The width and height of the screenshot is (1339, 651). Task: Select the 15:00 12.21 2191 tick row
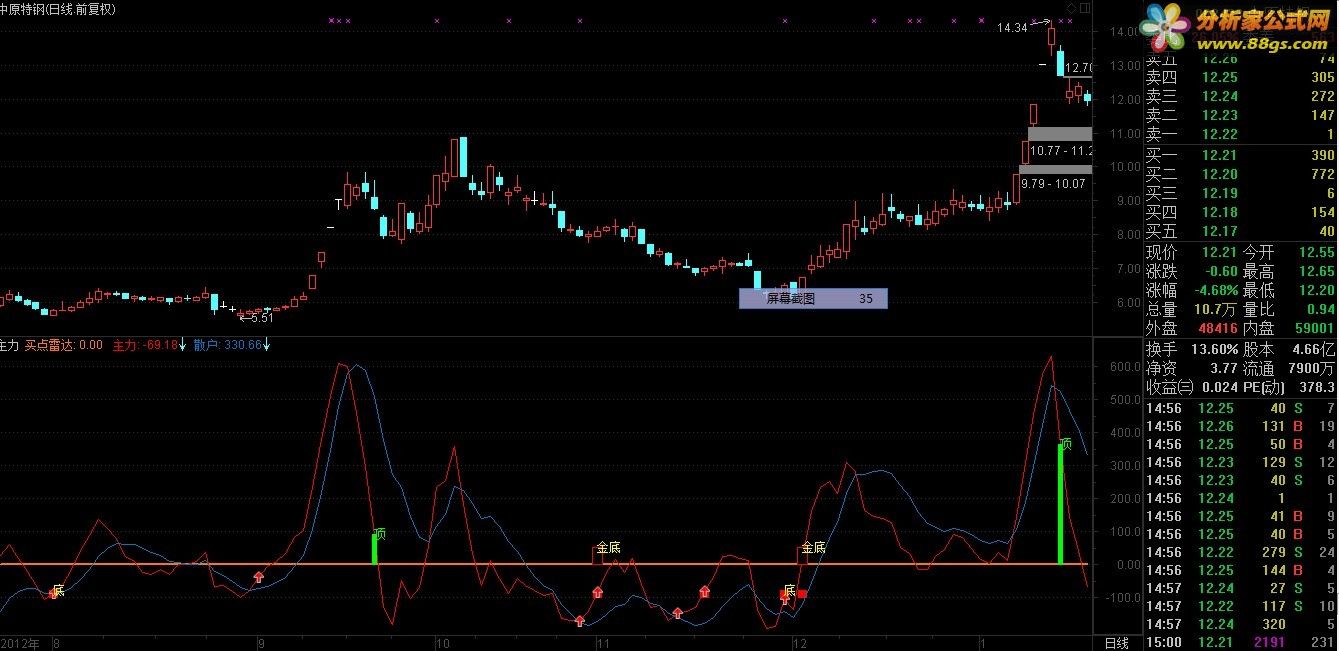pos(1240,642)
